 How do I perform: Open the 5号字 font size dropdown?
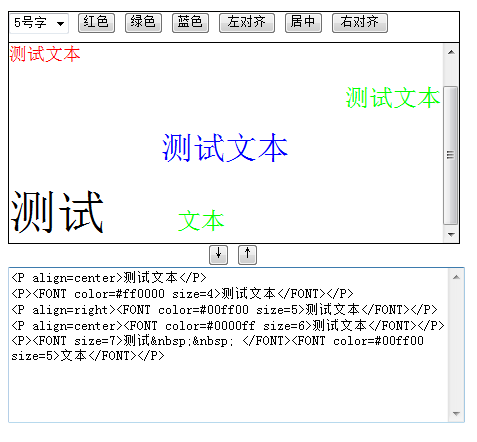(x=39, y=23)
